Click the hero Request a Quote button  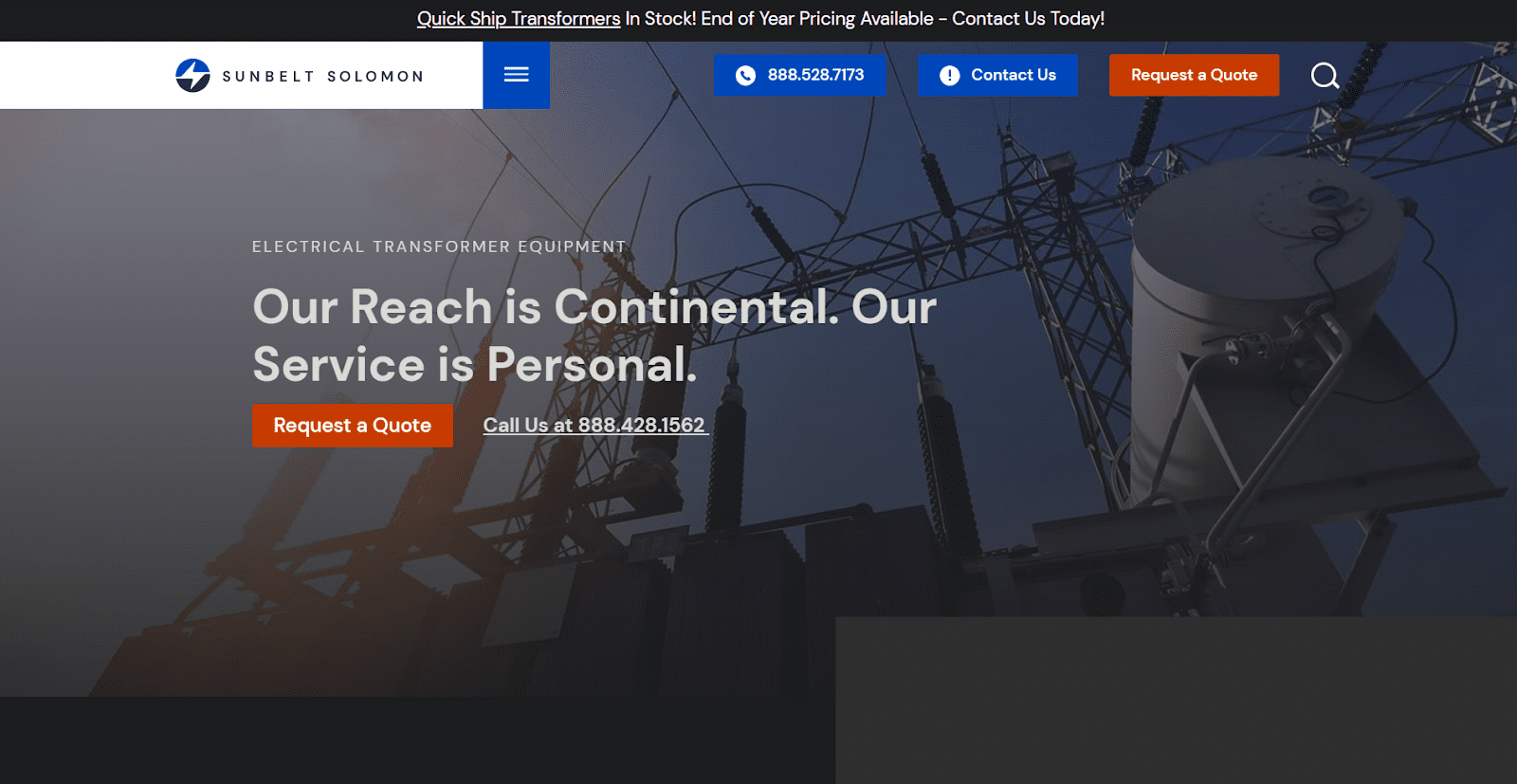tap(353, 426)
